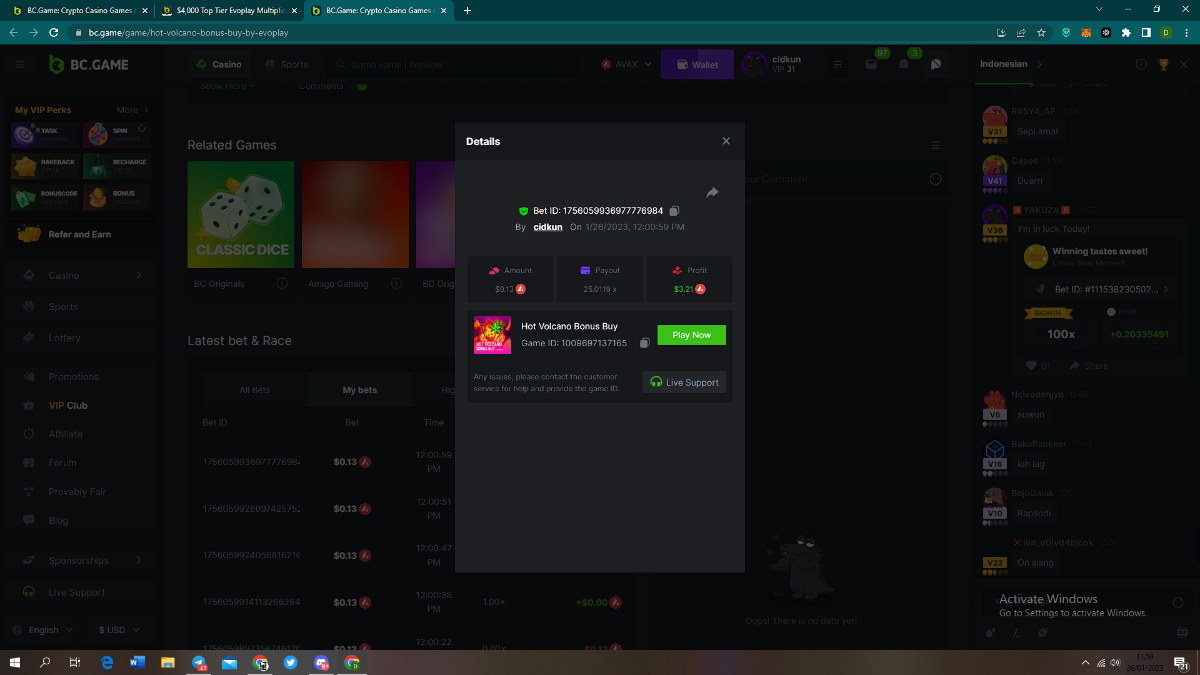
Task: Open the AVAX currency dropdown
Action: [627, 64]
